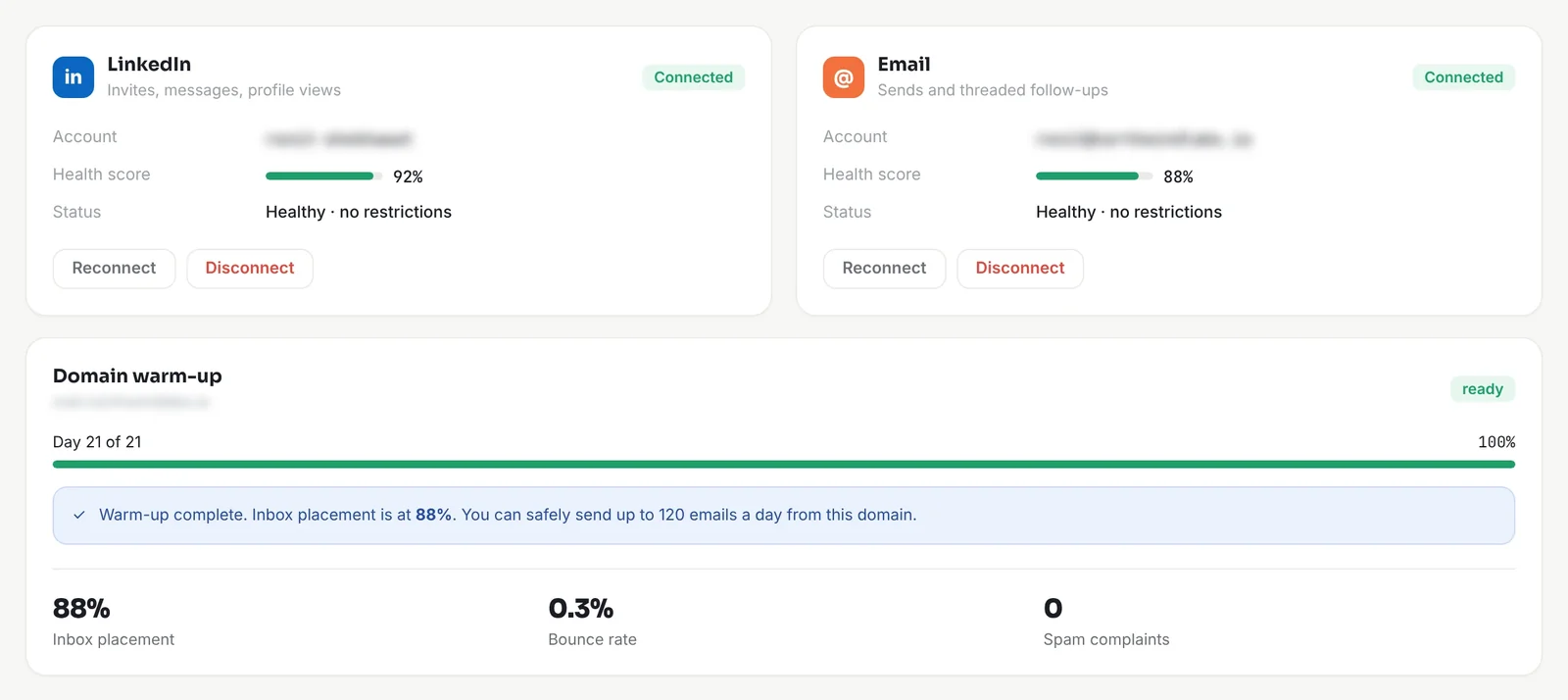1568x700 pixels.
Task: Click the 88% Inbox placement stat
Action: [81, 608]
